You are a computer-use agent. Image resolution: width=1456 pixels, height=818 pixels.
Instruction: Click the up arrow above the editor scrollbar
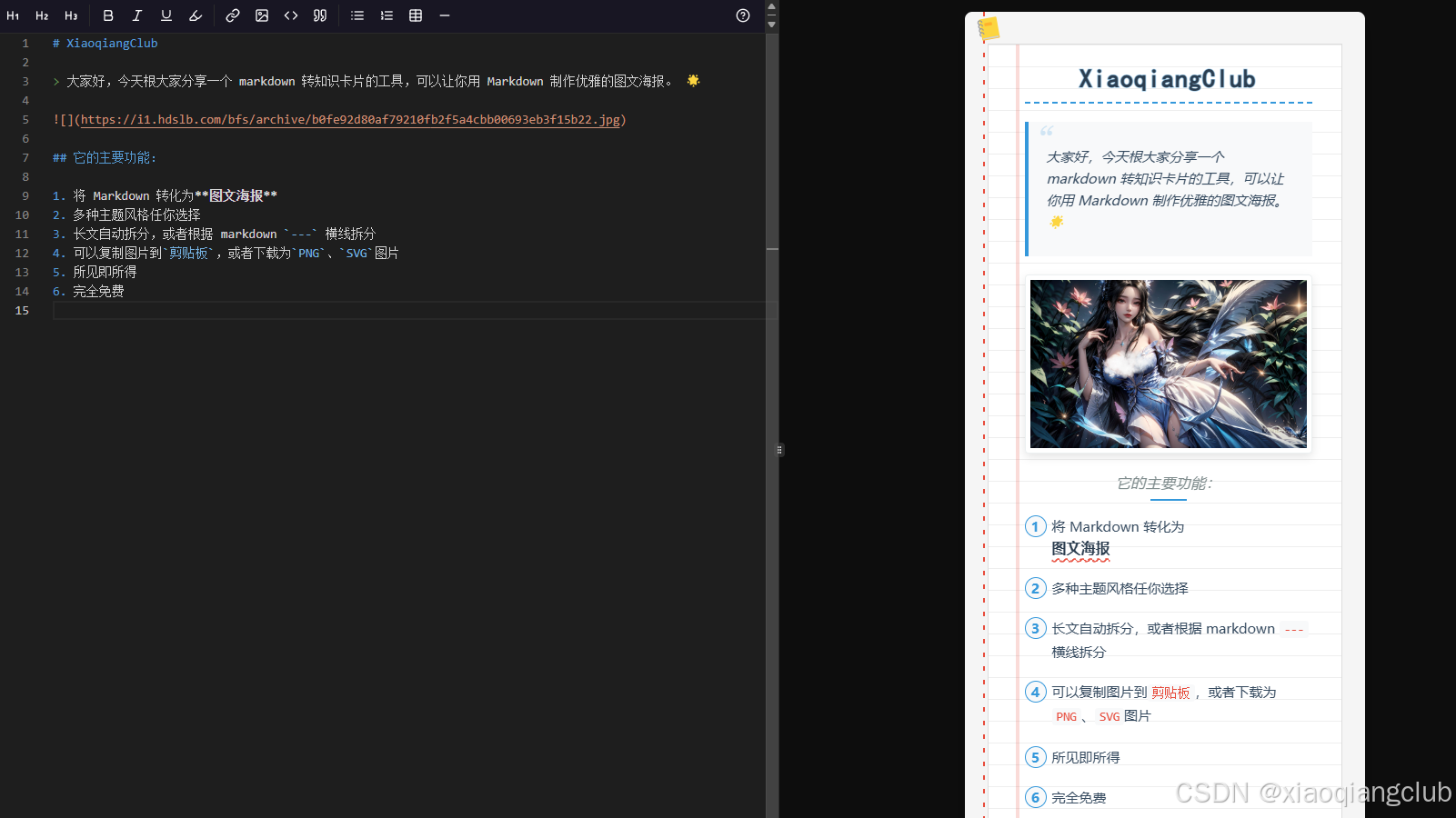pos(772,6)
